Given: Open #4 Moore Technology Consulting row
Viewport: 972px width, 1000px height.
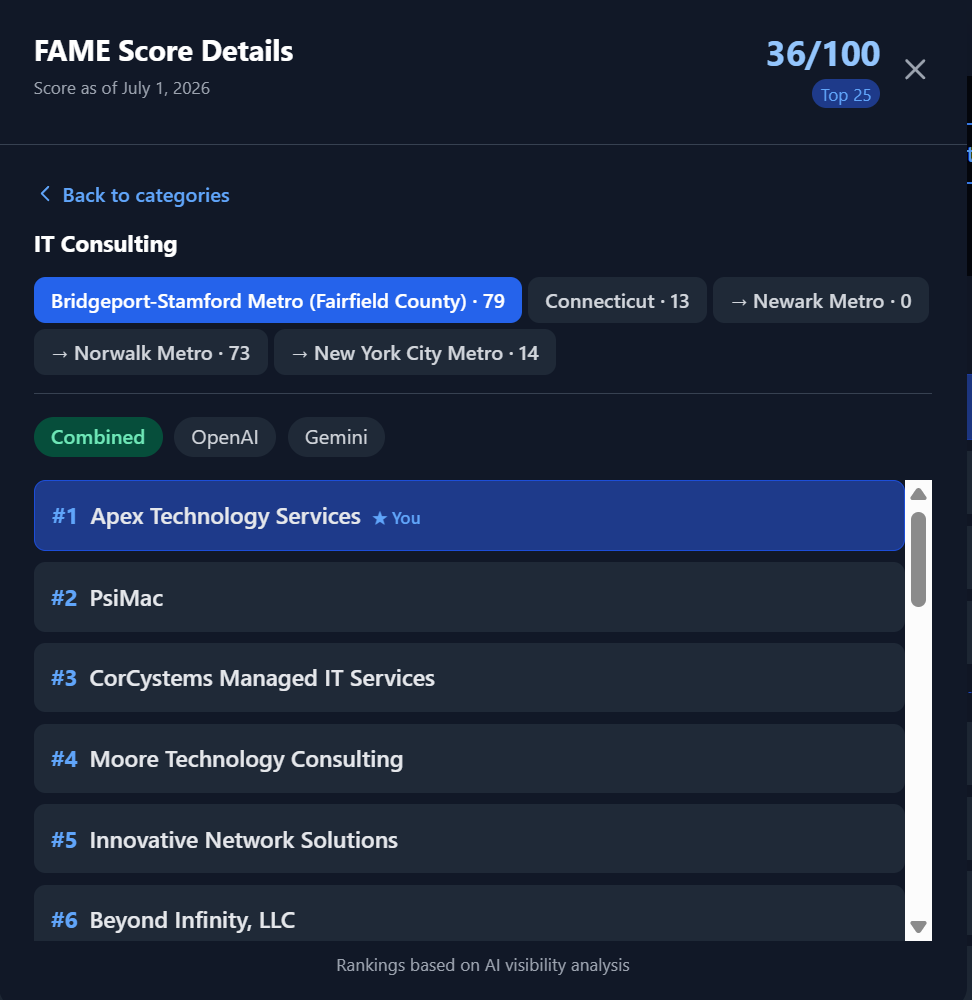Looking at the screenshot, I should [469, 759].
